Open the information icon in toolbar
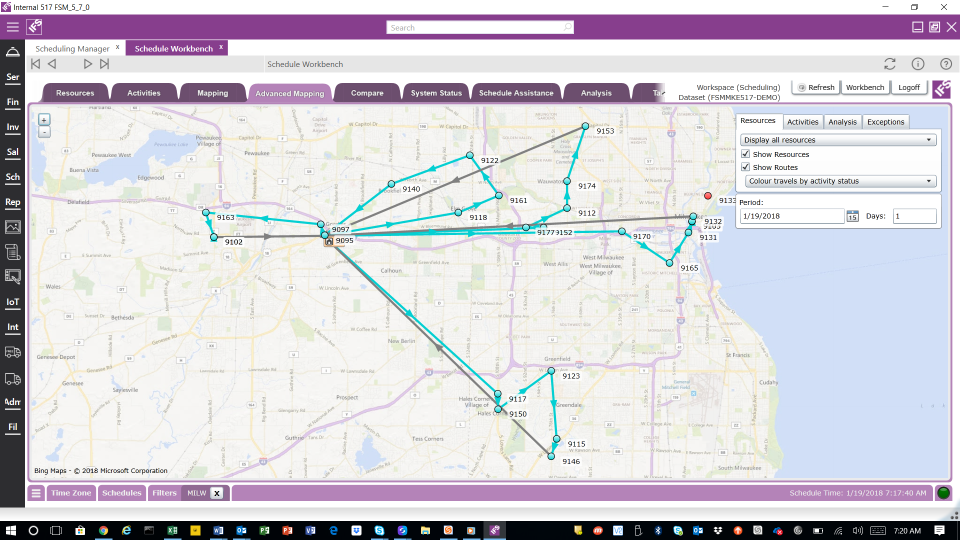The height and width of the screenshot is (540, 960). 917,64
